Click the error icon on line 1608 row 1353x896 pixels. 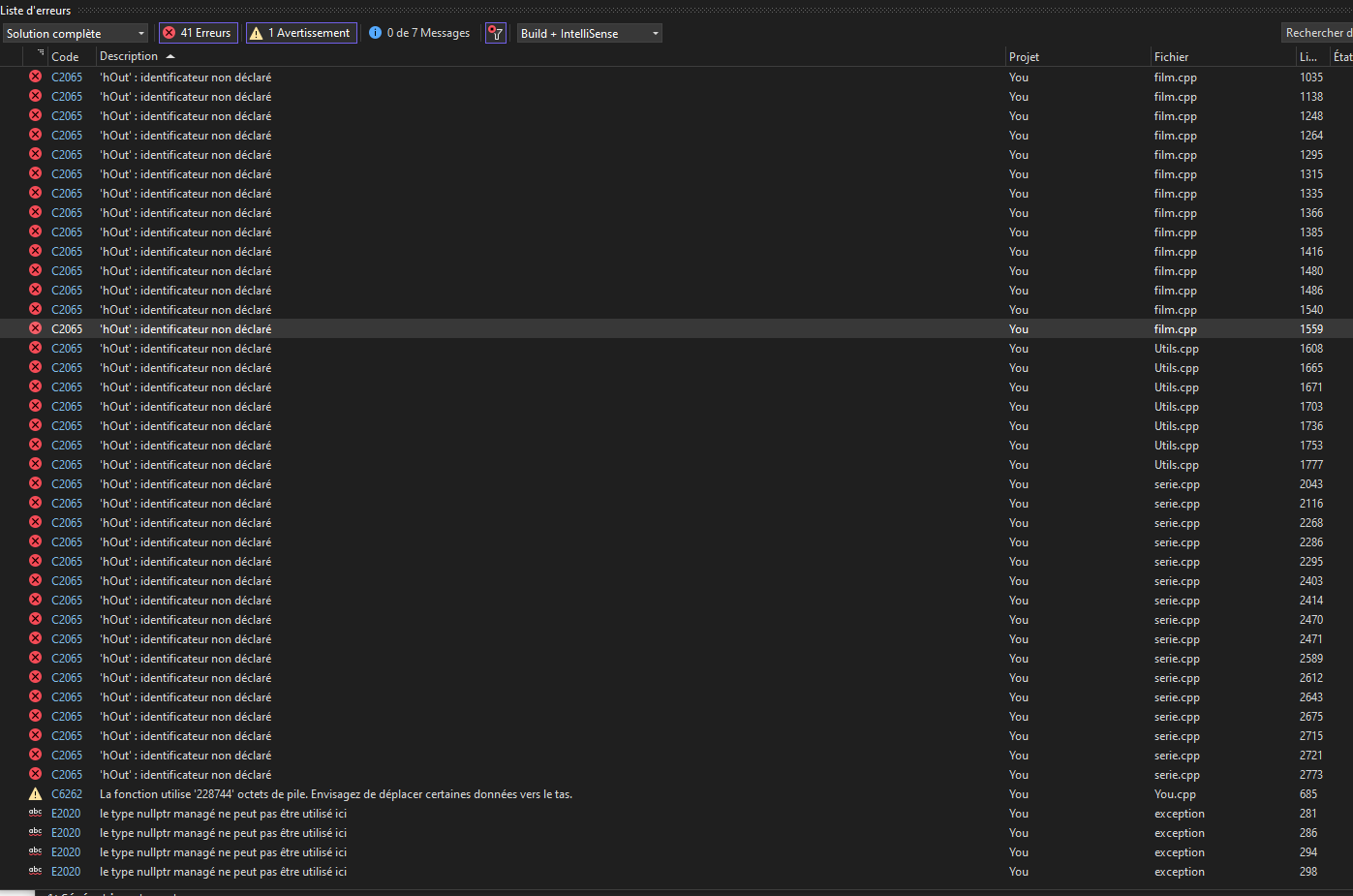[x=36, y=348]
